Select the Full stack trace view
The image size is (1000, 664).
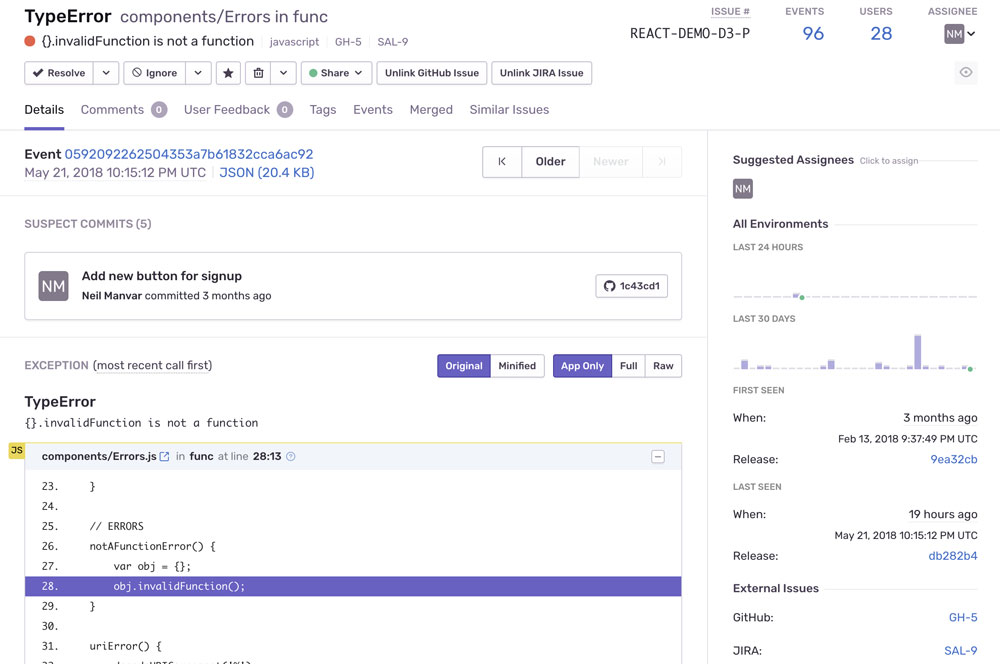(x=628, y=365)
